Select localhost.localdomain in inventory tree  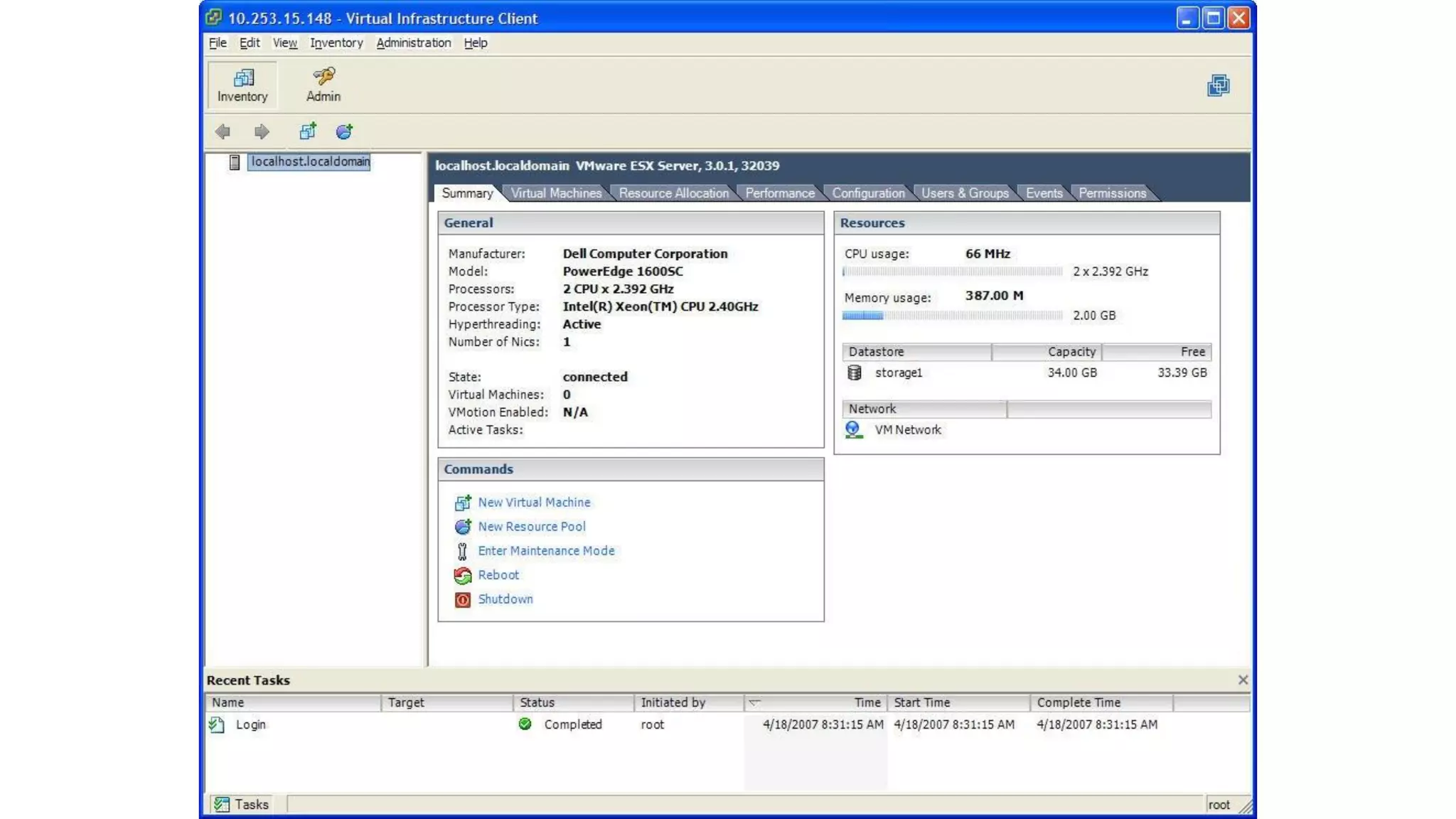click(x=310, y=162)
